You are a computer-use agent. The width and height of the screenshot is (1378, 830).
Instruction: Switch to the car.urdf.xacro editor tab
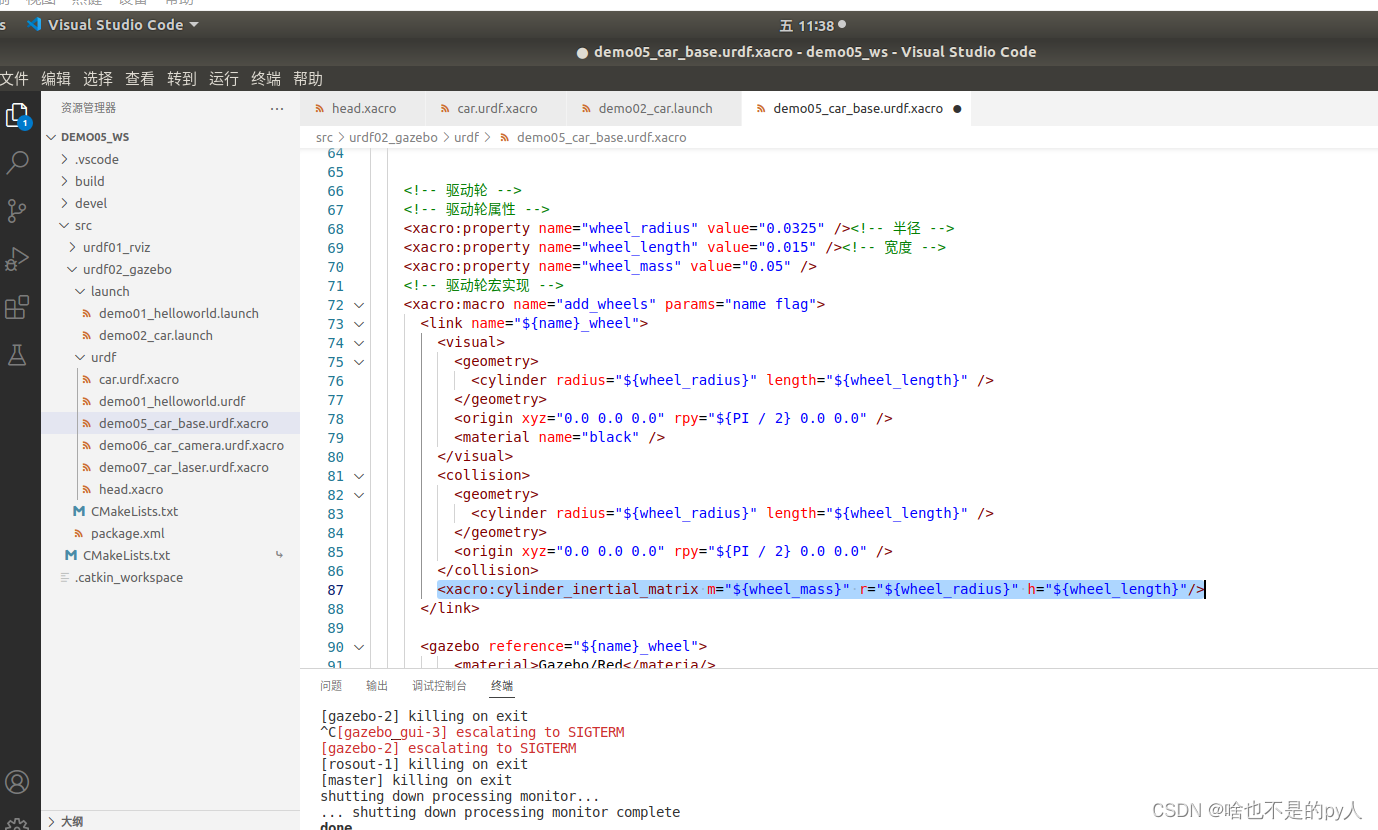coord(496,108)
